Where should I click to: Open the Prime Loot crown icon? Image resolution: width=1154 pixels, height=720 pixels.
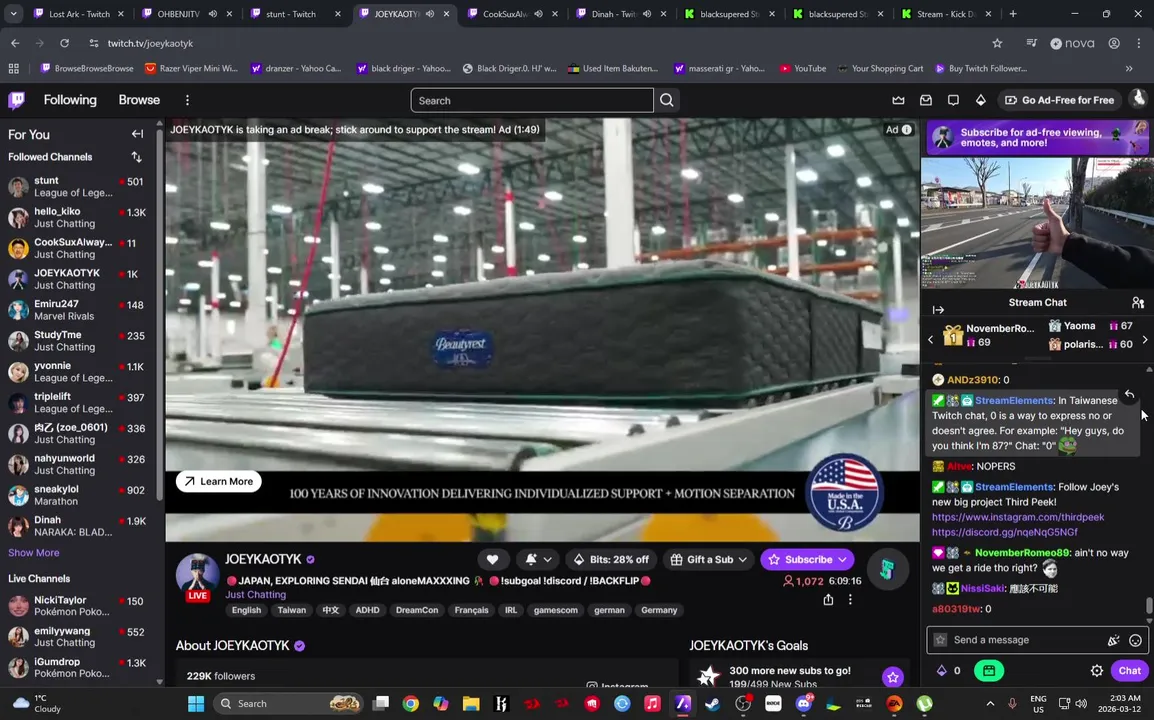[x=899, y=100]
